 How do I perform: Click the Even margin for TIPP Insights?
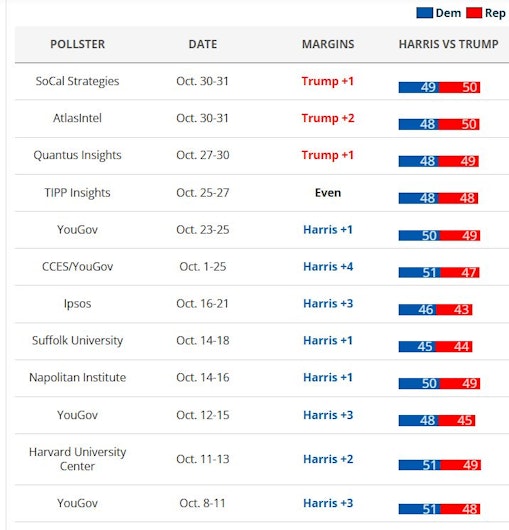328,193
